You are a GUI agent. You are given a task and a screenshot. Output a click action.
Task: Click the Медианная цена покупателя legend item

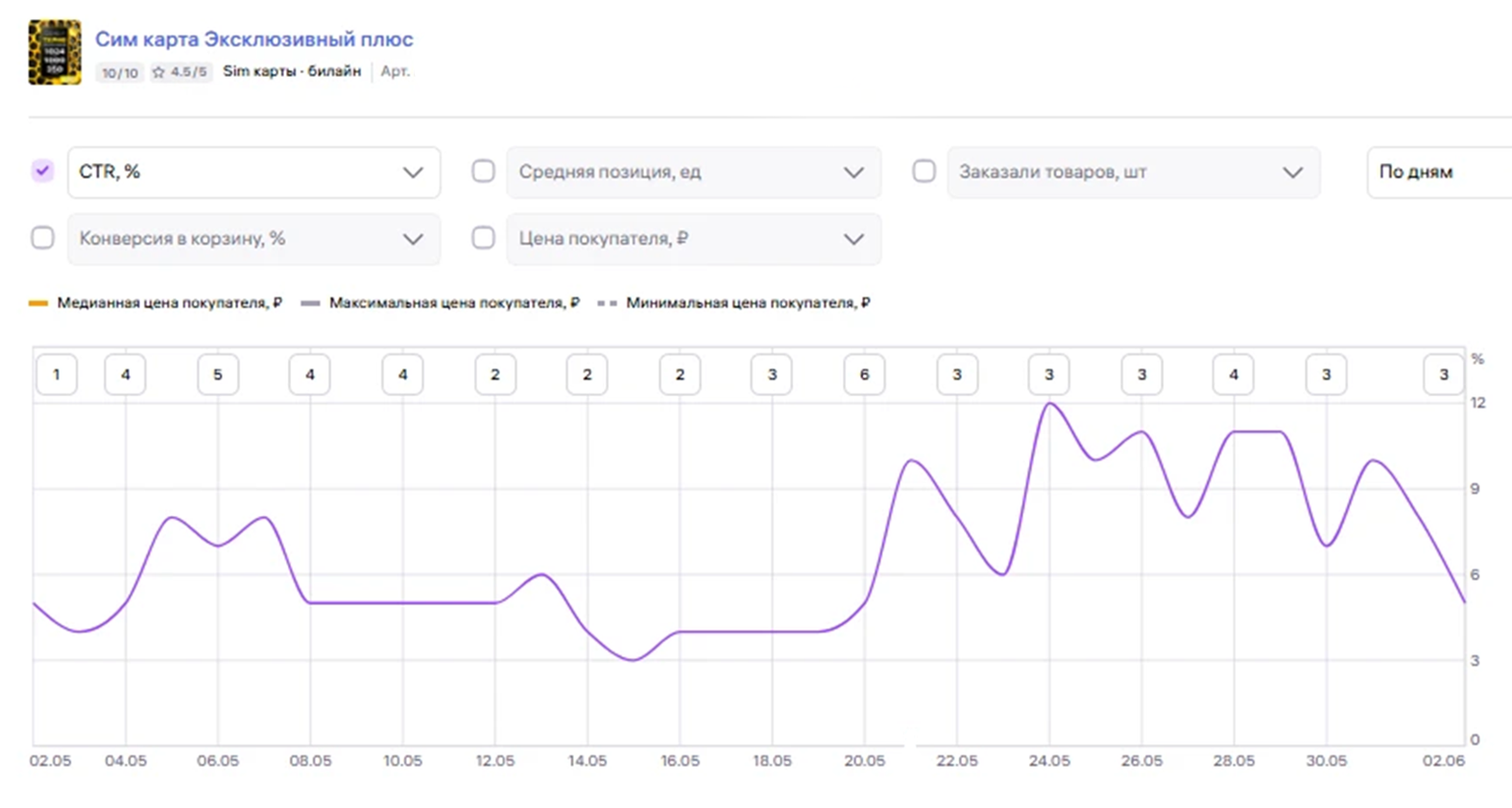(156, 302)
